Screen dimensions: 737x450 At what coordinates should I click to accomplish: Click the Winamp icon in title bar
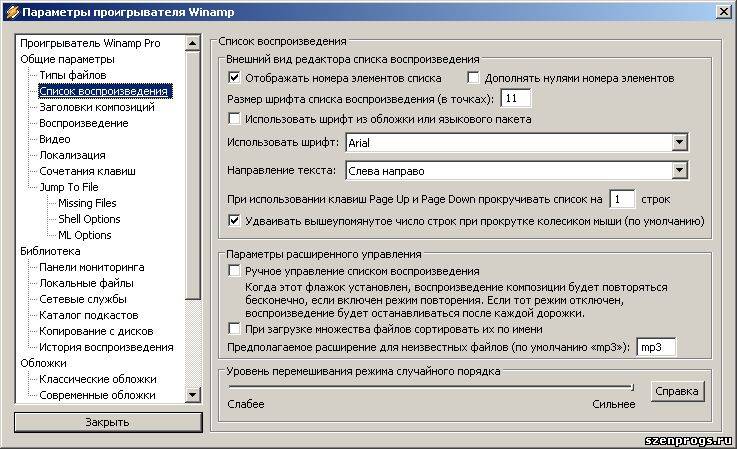click(x=12, y=11)
